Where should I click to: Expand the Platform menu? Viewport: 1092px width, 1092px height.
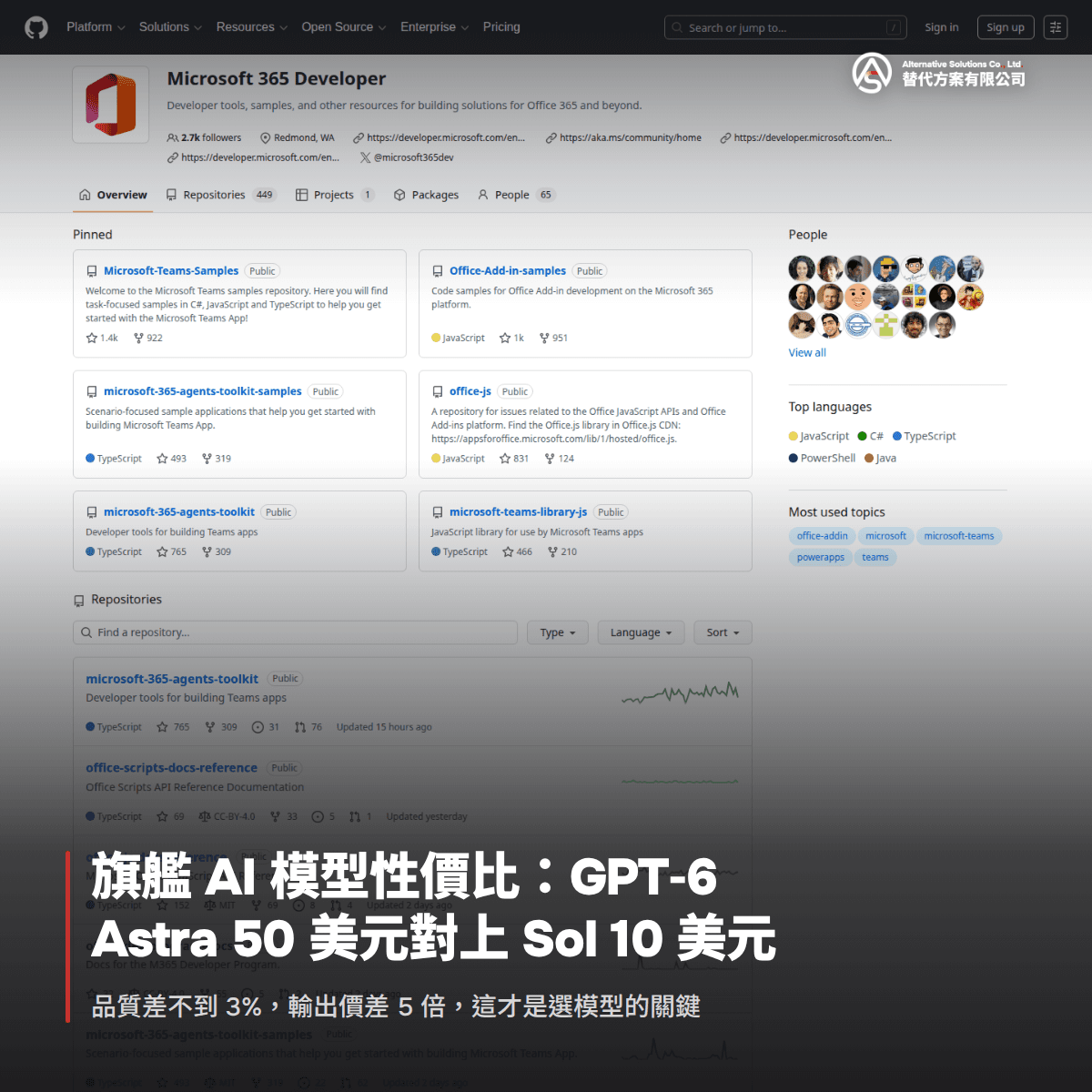click(x=96, y=27)
